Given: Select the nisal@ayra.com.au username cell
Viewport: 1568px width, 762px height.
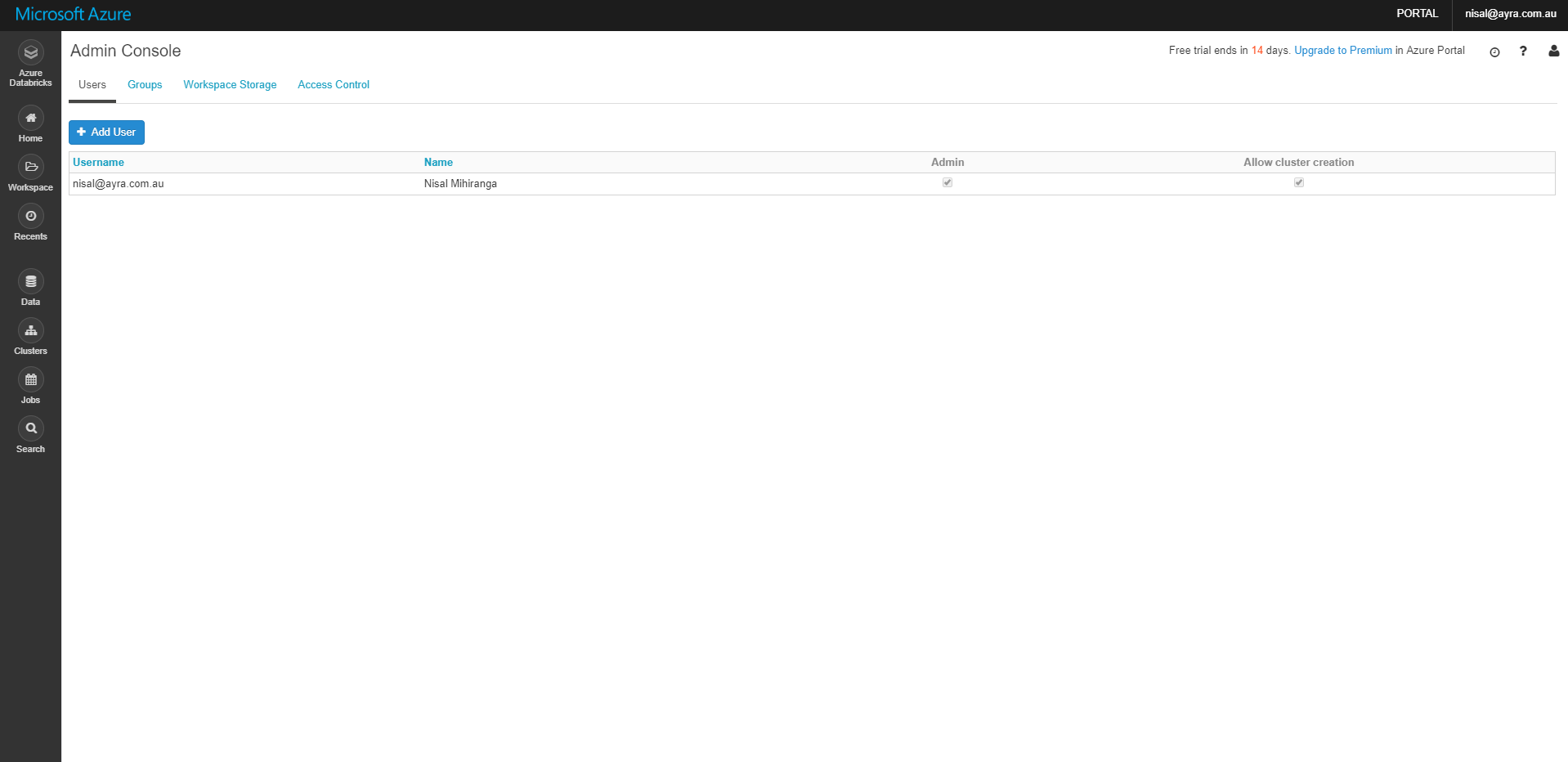Looking at the screenshot, I should pos(119,184).
